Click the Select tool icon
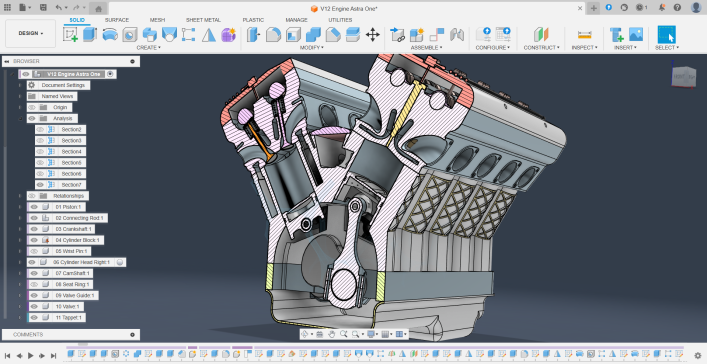This screenshot has height=364, width=707. [x=666, y=34]
